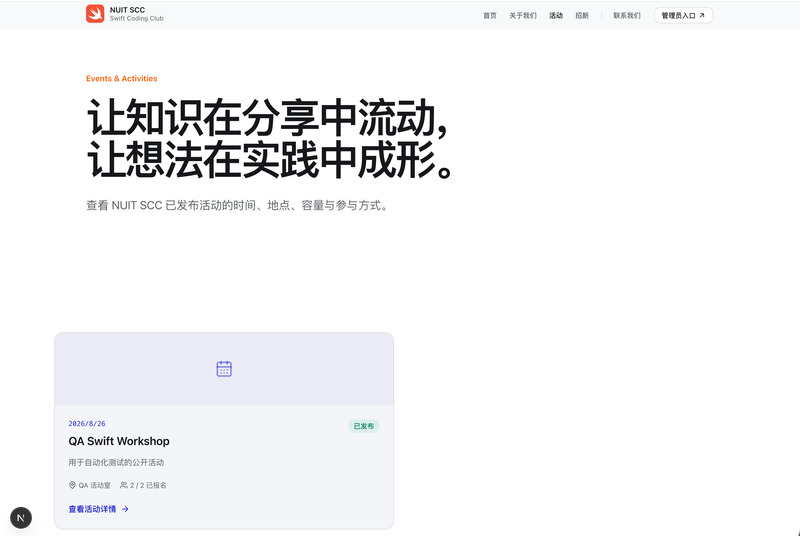Click the arrow icon in 管理员入口 button
800x536 pixels.
tap(702, 15)
